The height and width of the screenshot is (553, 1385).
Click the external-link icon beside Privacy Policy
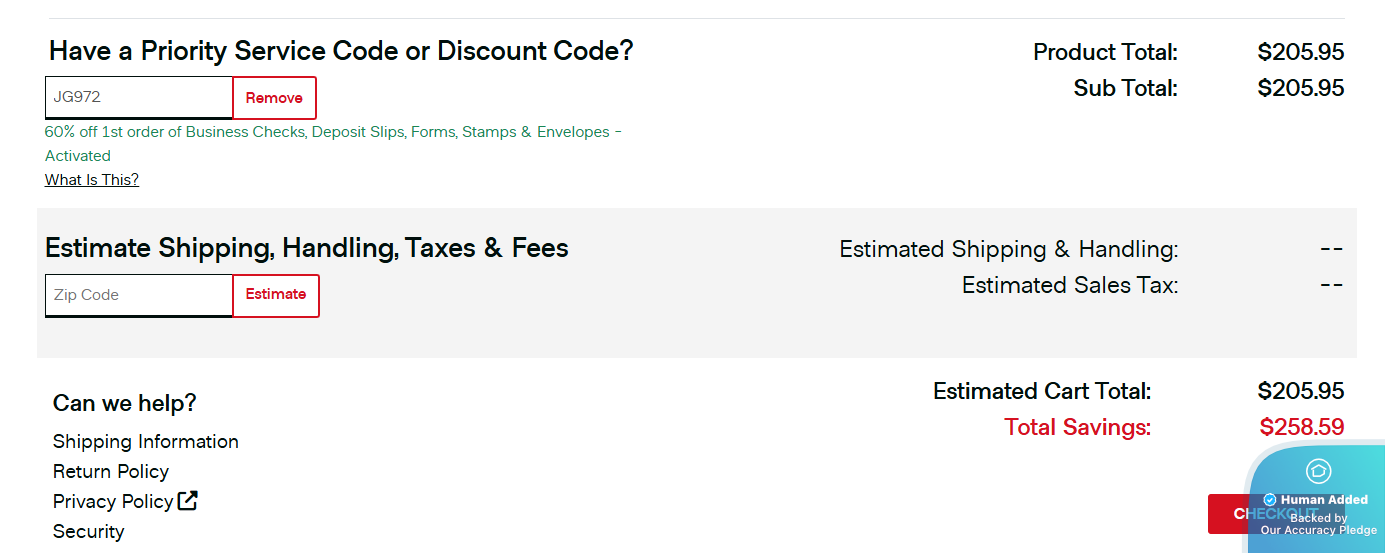187,501
